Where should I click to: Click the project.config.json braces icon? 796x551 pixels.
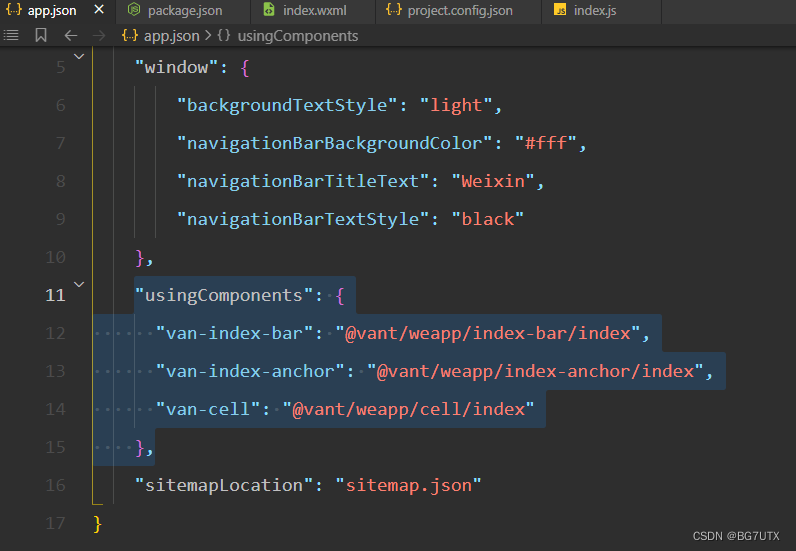pos(393,10)
